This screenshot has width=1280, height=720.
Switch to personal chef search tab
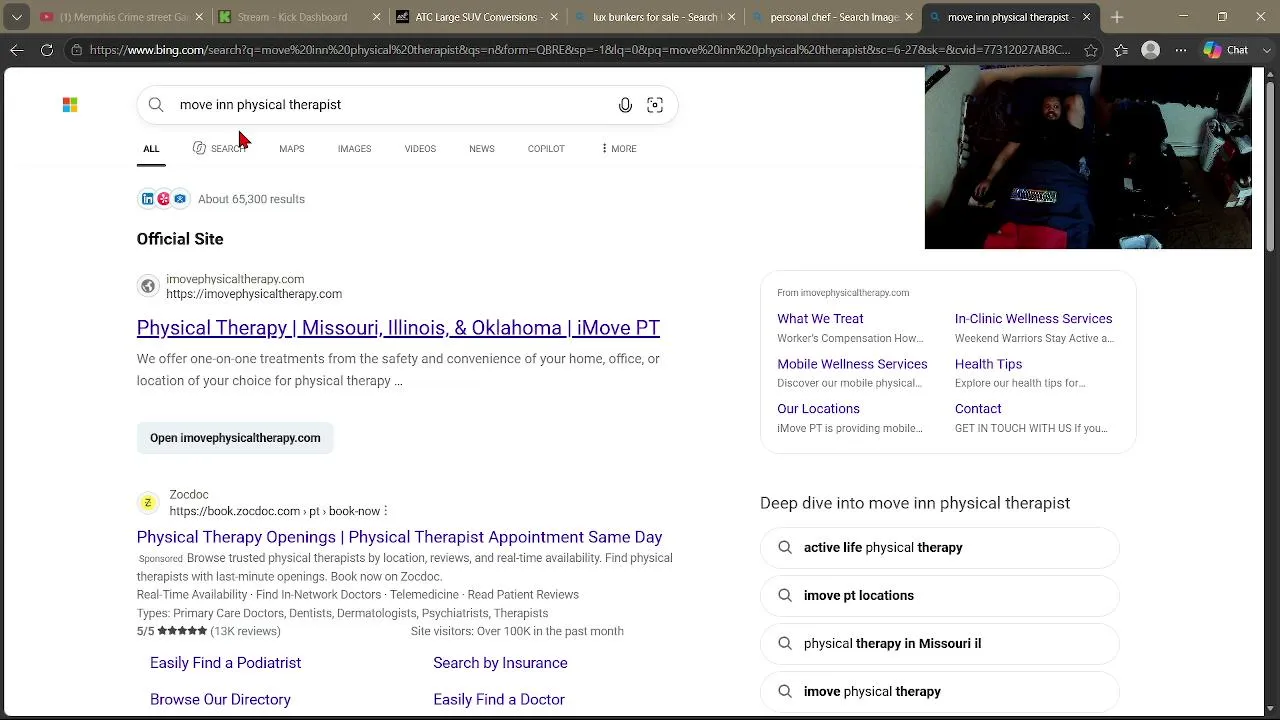click(x=833, y=17)
